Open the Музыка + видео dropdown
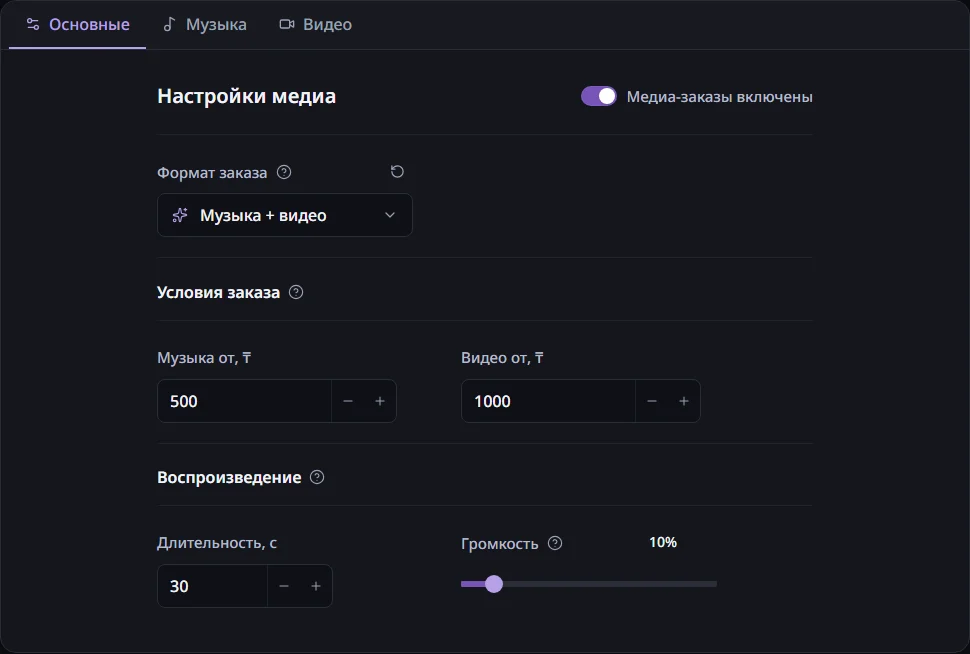 [285, 215]
